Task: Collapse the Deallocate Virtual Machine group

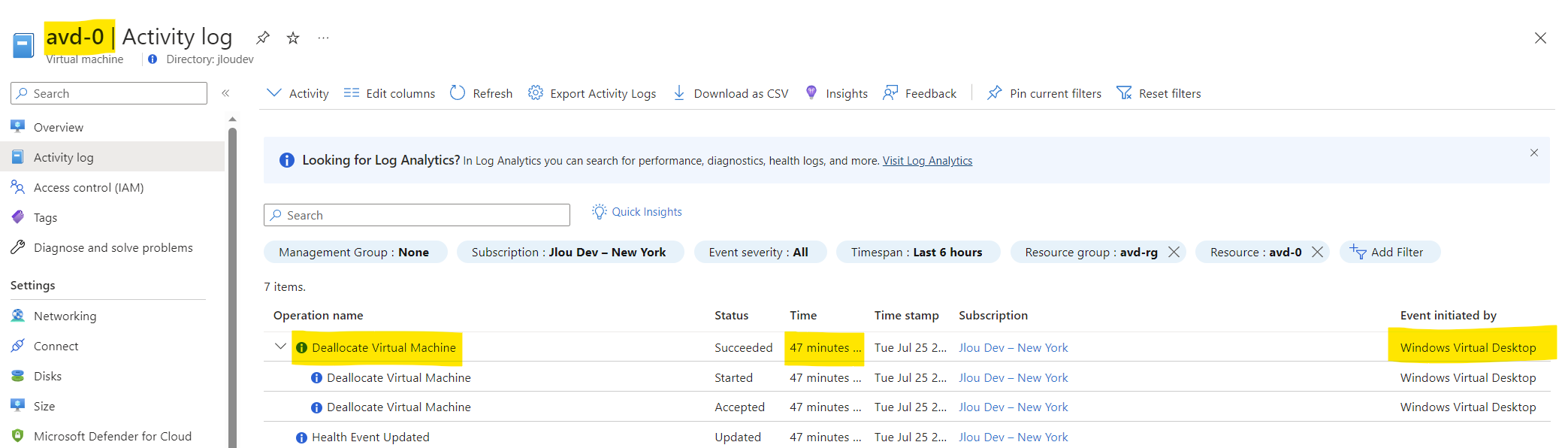Action: pyautogui.click(x=280, y=347)
